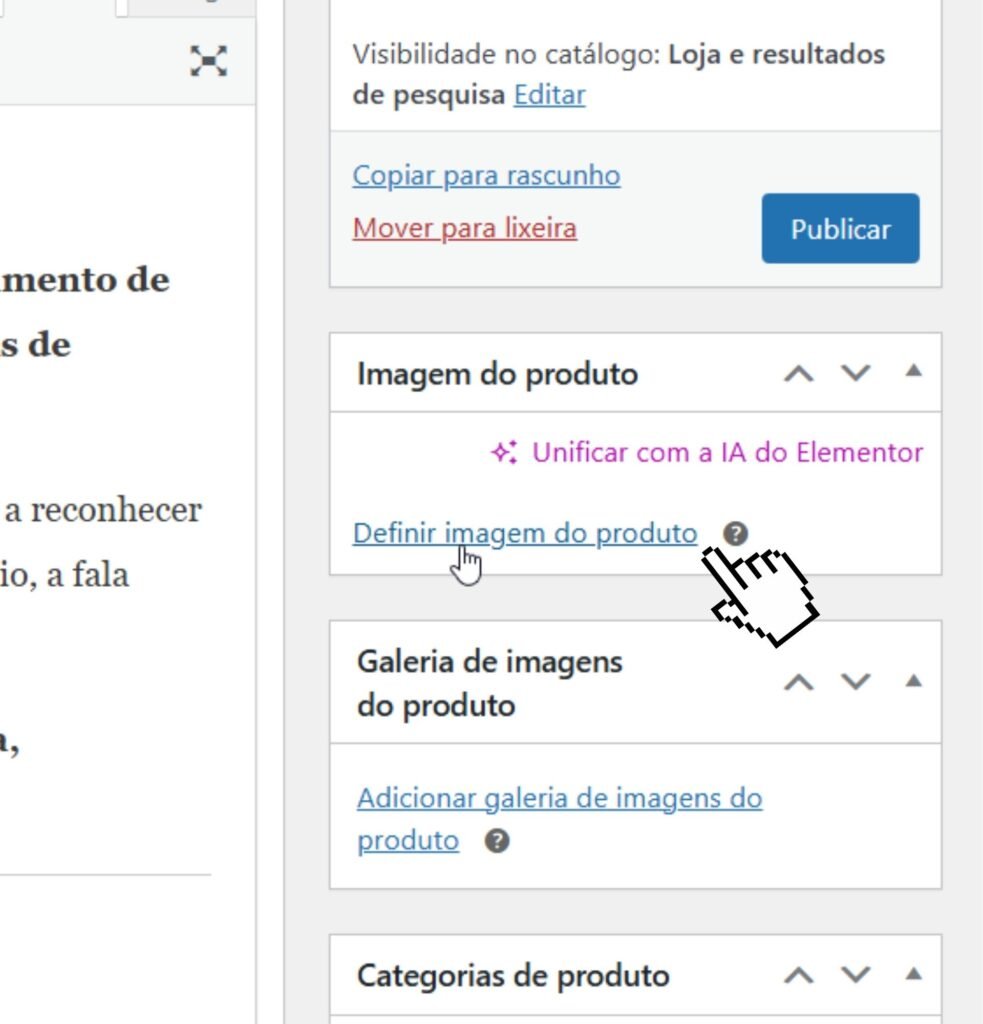Collapse the Imagem do produto panel
This screenshot has height=1024, width=983.
pos(912,372)
